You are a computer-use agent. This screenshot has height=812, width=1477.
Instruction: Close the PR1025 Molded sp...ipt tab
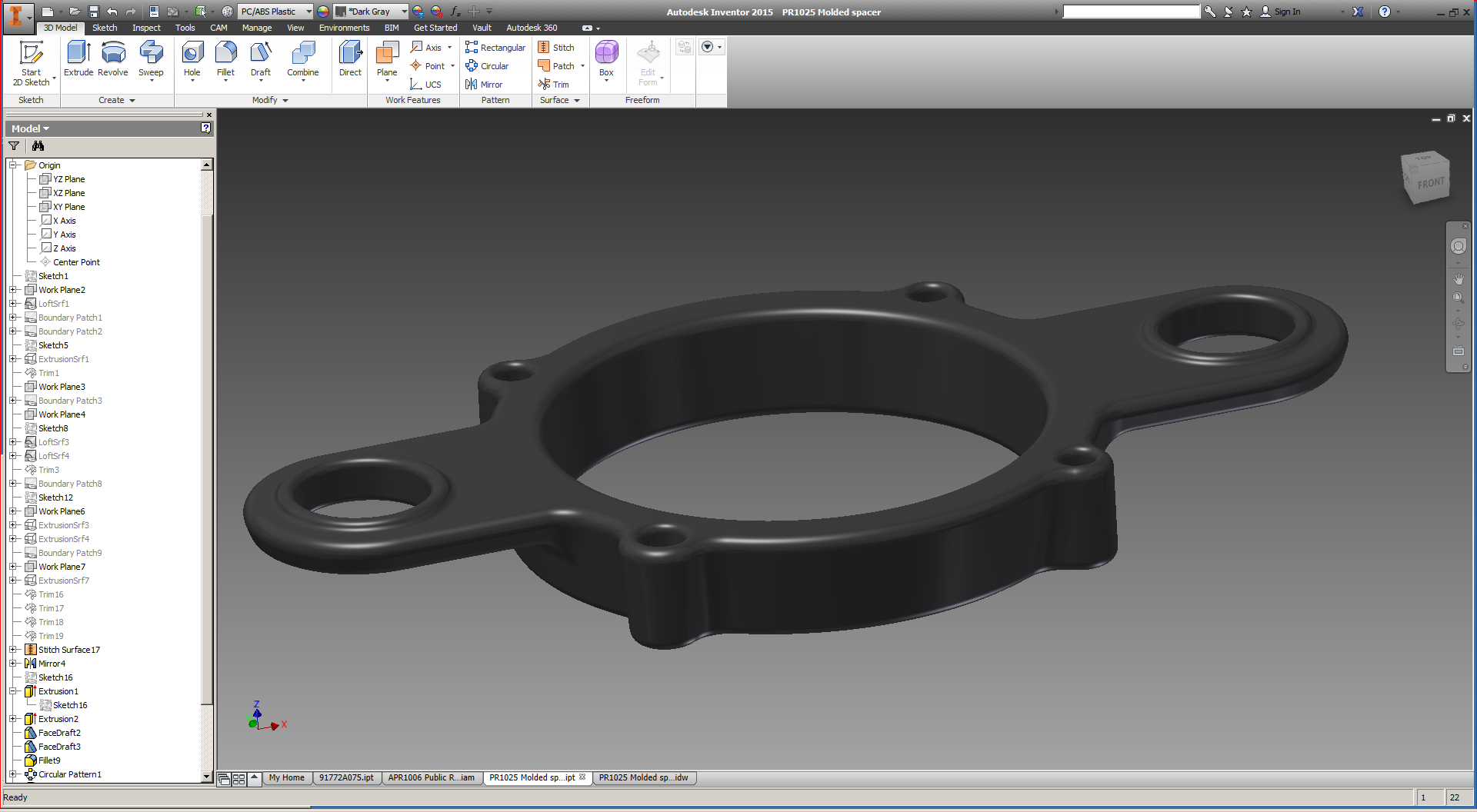click(582, 777)
